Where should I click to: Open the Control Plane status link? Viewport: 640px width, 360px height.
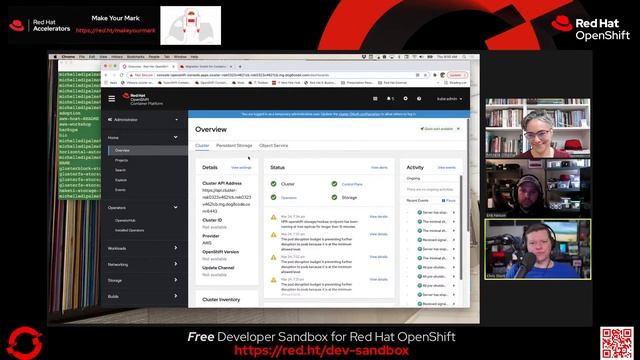click(x=352, y=184)
